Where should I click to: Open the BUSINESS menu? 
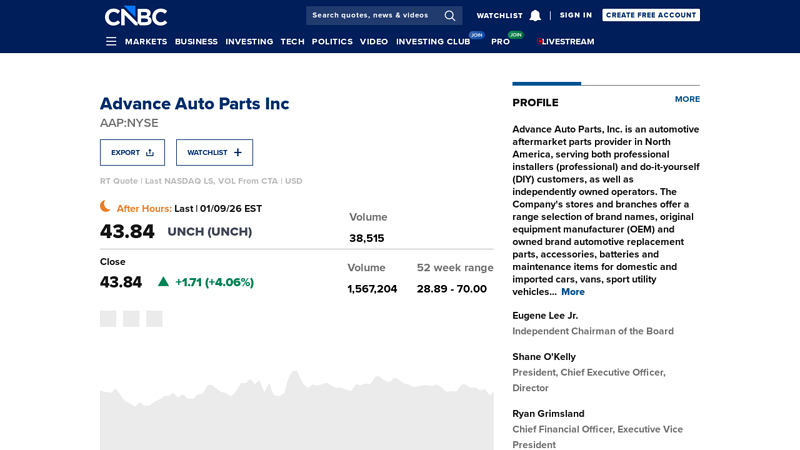click(196, 41)
